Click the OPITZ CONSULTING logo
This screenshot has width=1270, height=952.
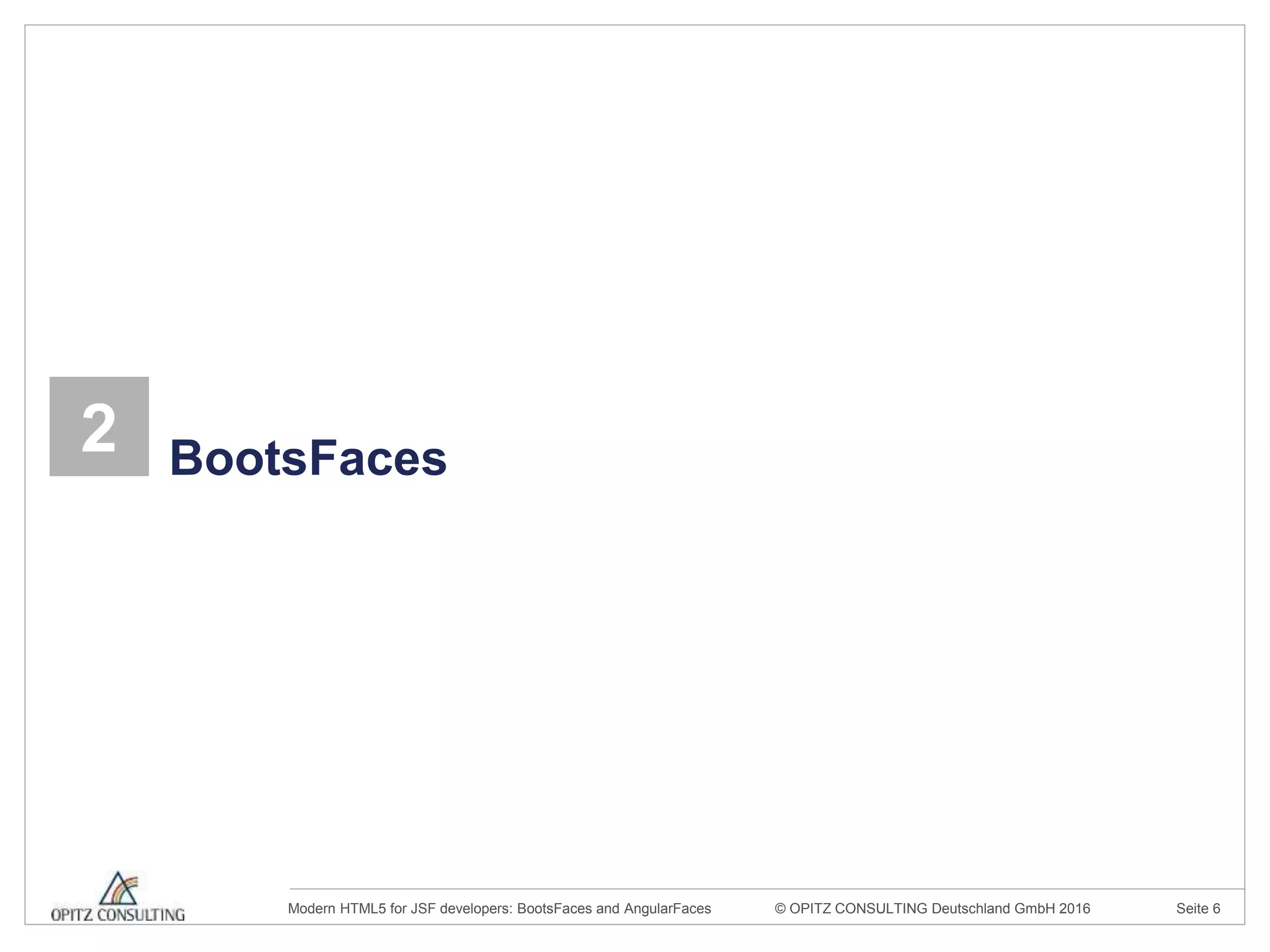118,896
